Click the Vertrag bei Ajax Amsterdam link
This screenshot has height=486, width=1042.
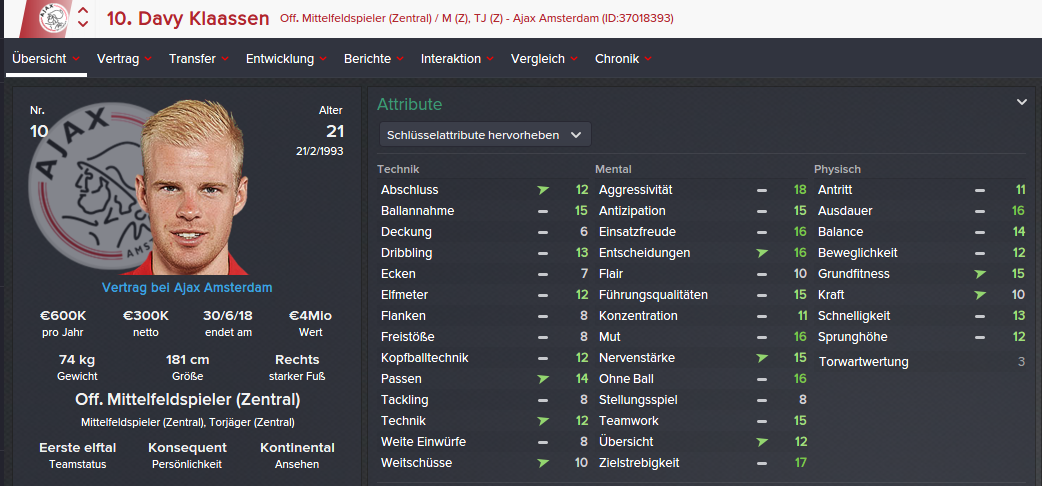point(187,288)
